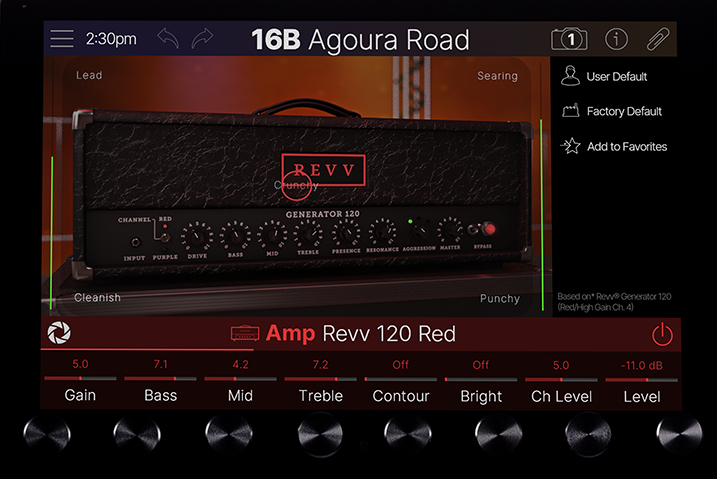Viewport: 717px width, 479px height.
Task: Click the paperclip attachment icon
Action: coord(658,39)
